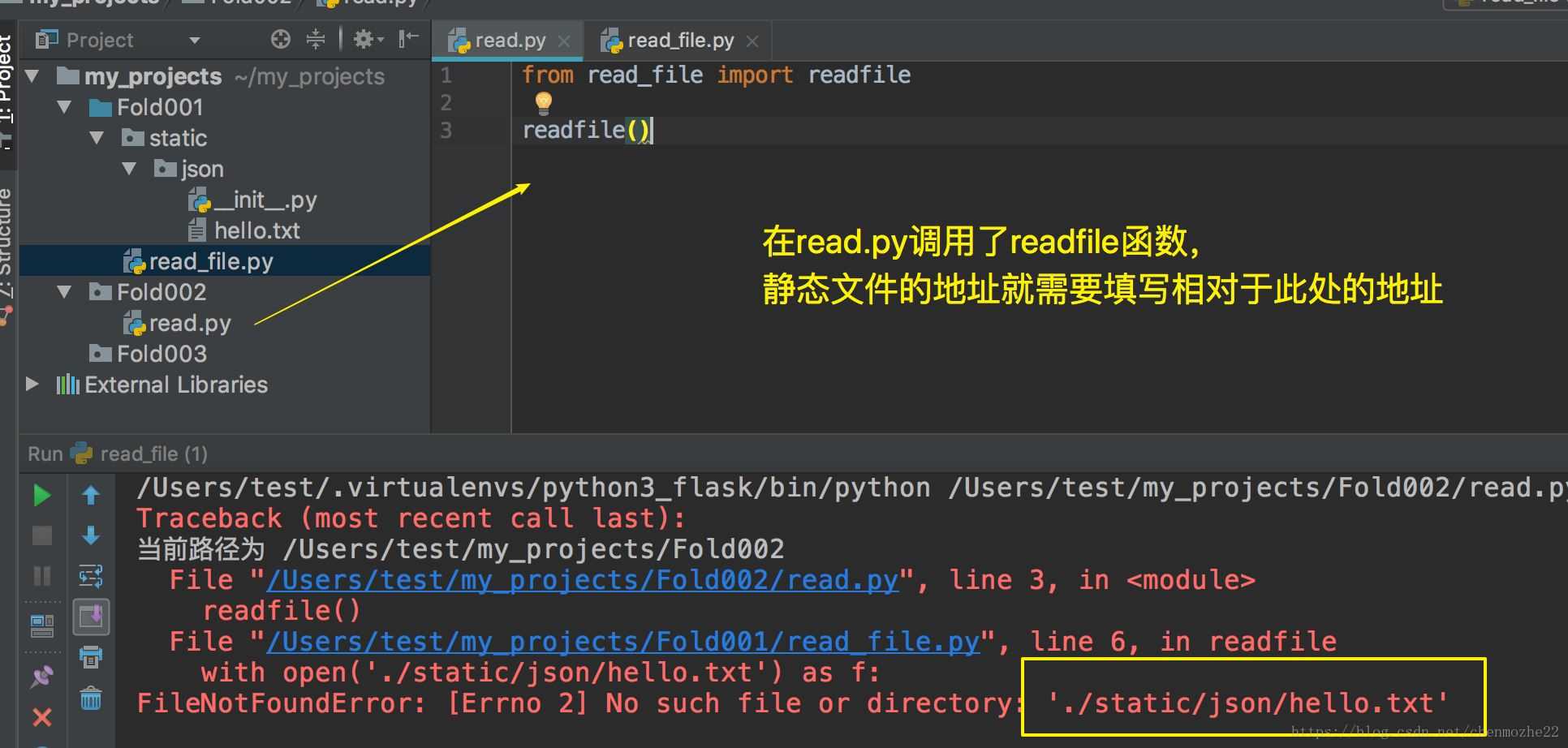Click 'Traceback (most recent call last):' console line
This screenshot has height=748, width=1568.
pos(411,518)
